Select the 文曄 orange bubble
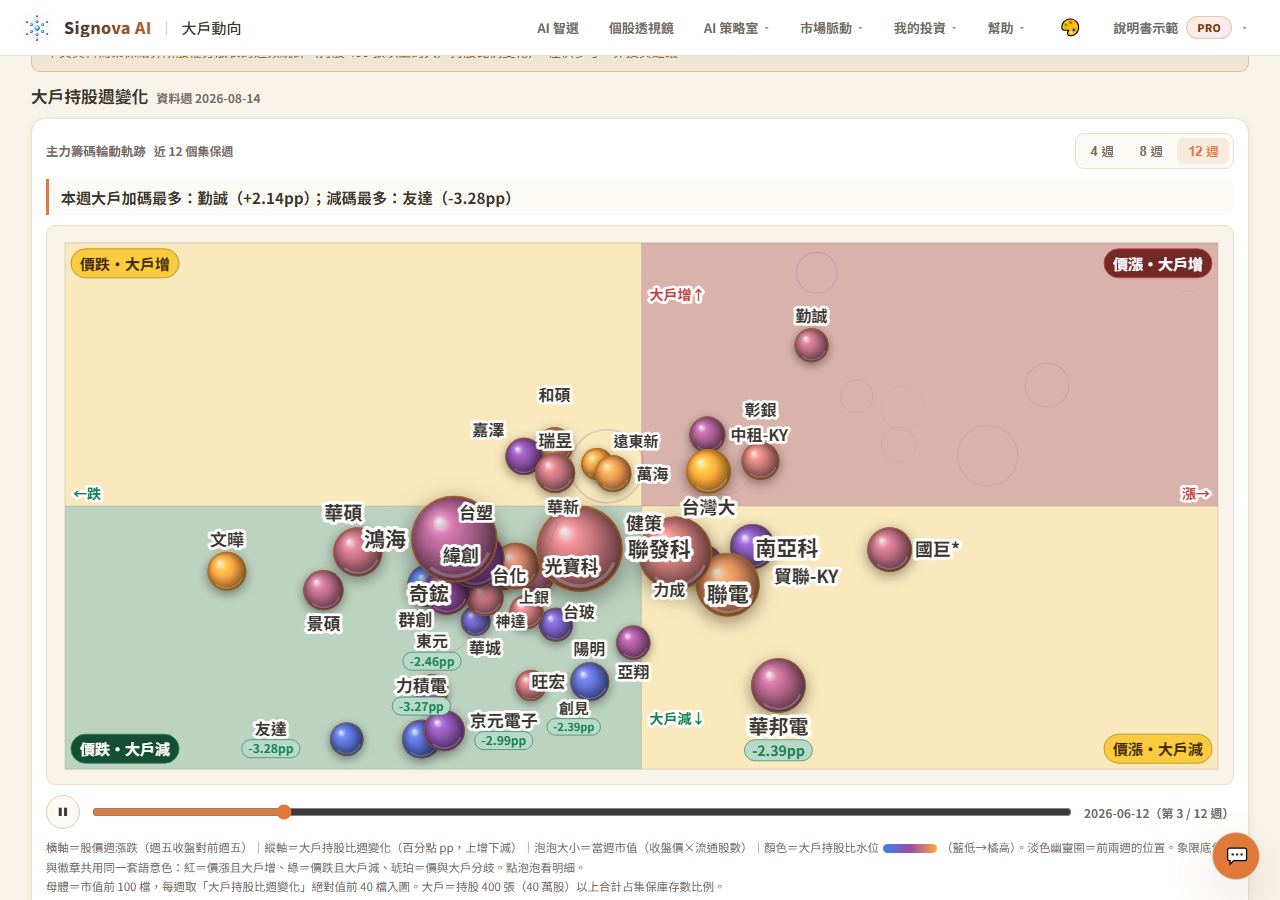The image size is (1280, 900). click(227, 571)
